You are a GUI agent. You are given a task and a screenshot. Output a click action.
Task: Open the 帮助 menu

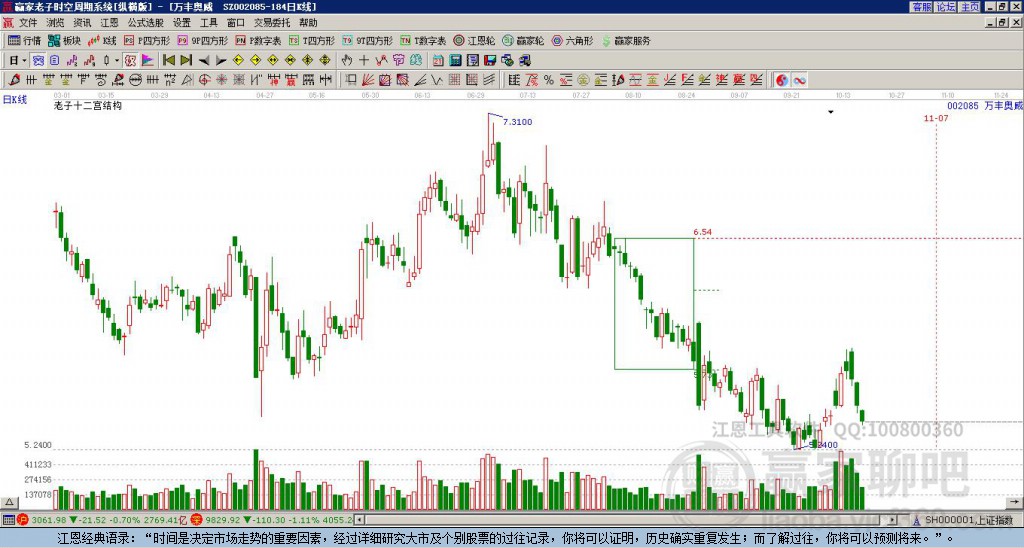[x=308, y=23]
